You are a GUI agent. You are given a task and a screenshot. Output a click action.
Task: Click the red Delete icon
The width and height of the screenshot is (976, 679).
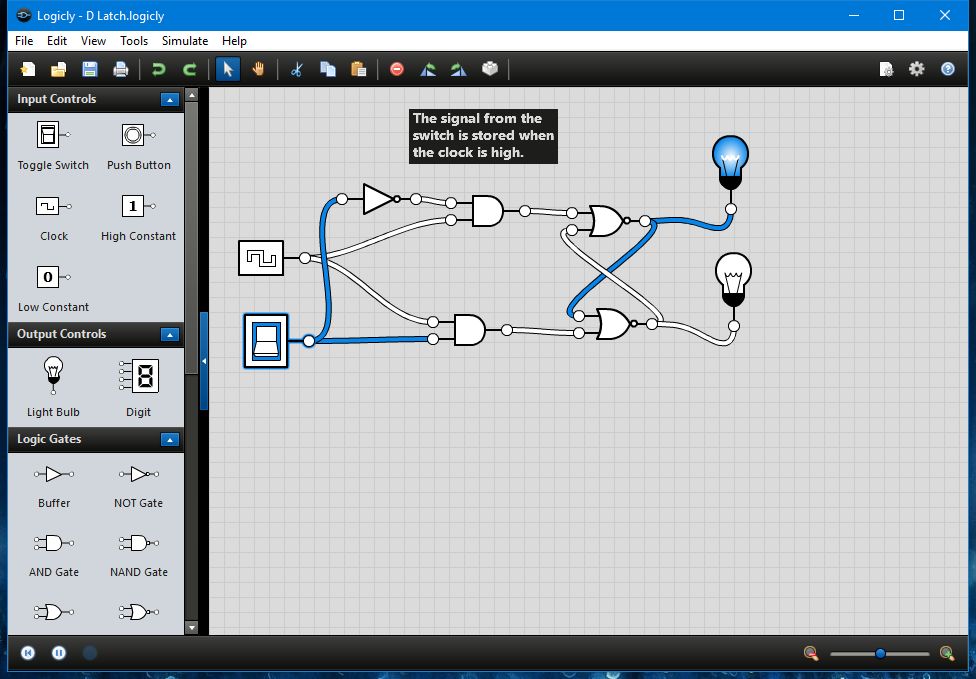pos(396,68)
